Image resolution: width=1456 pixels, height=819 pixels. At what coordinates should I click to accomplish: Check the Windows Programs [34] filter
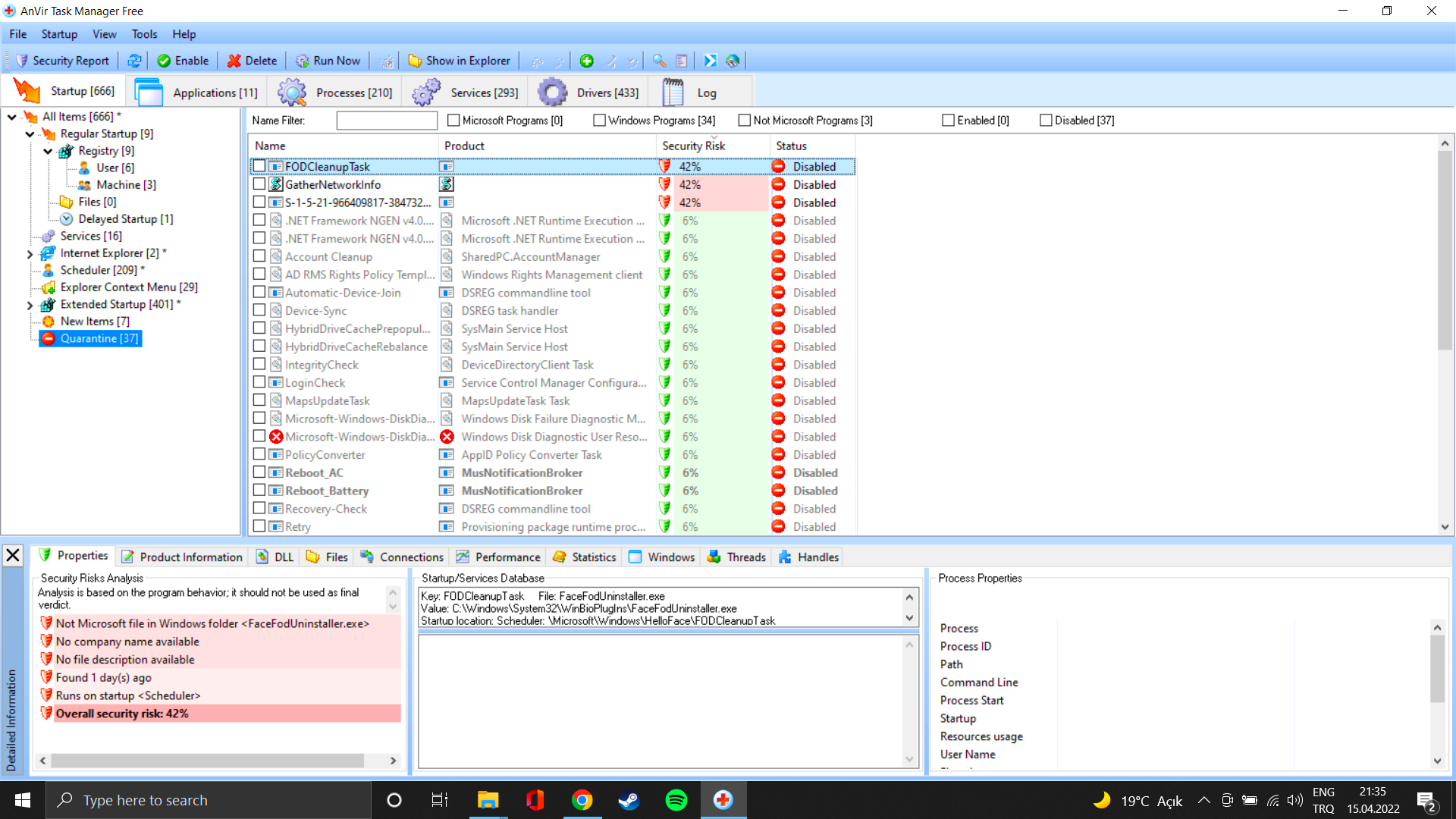[600, 121]
